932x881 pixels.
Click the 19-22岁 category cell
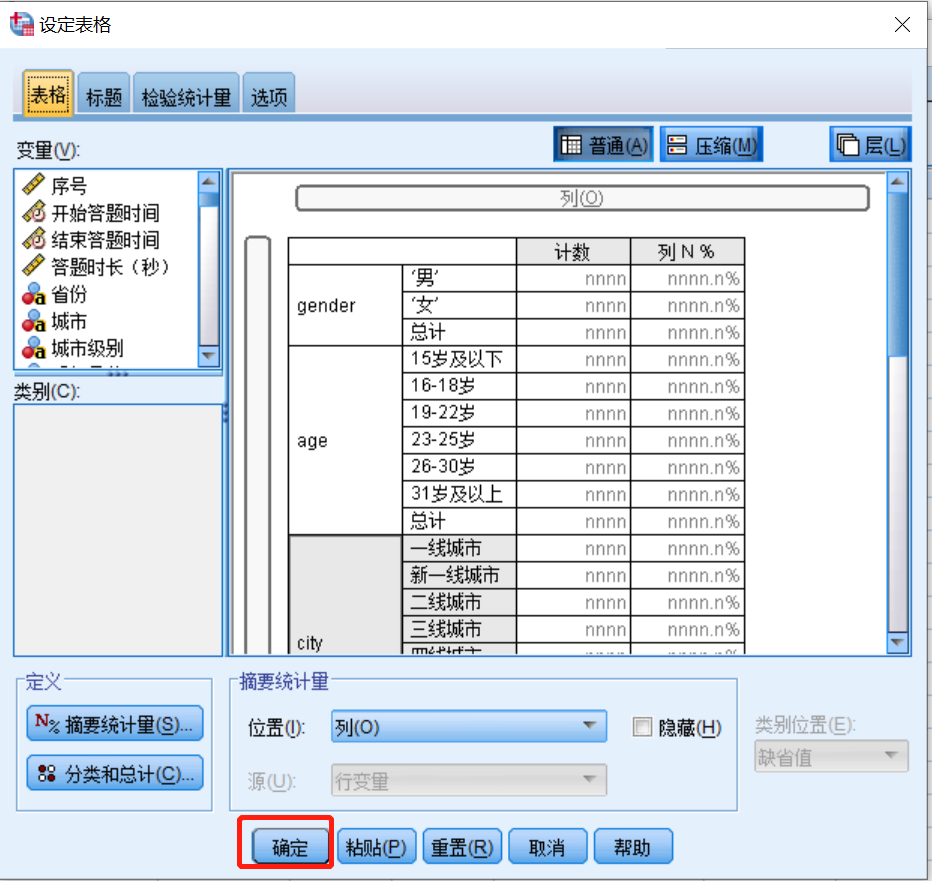(x=459, y=413)
